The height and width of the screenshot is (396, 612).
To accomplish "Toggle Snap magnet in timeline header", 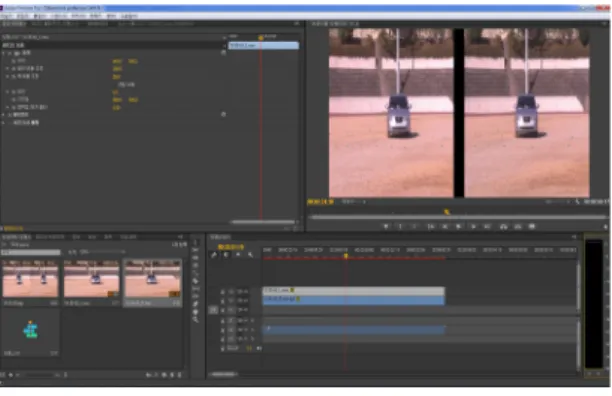I will coord(226,255).
